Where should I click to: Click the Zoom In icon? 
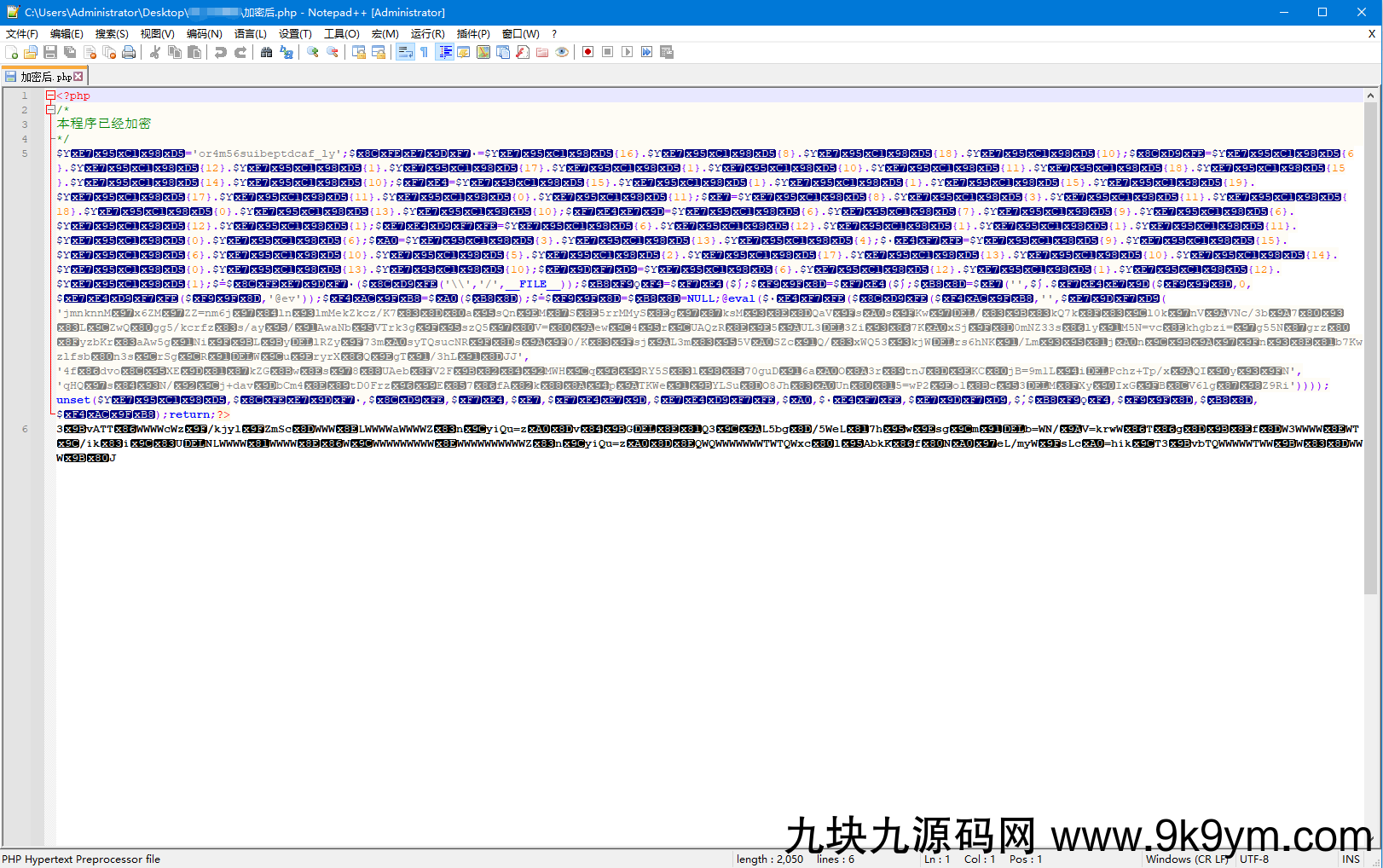click(313, 53)
